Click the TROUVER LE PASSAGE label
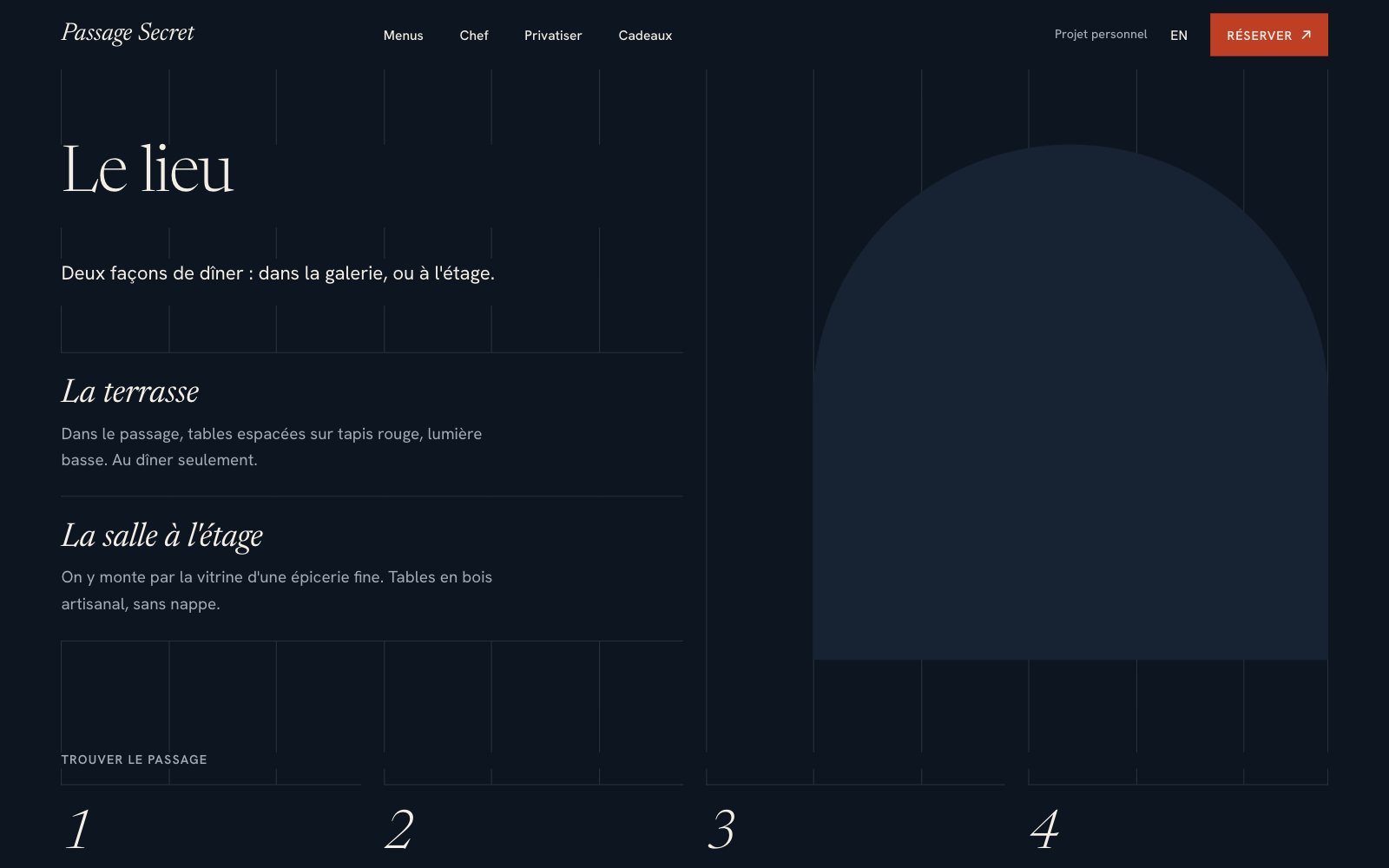Viewport: 1389px width, 868px height. click(134, 759)
